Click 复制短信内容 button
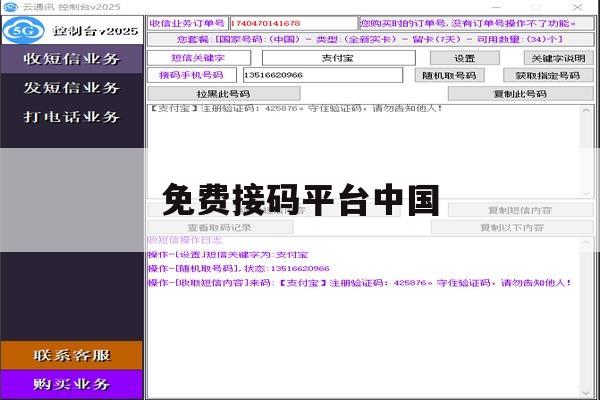This screenshot has height=400, width=600. 520,210
